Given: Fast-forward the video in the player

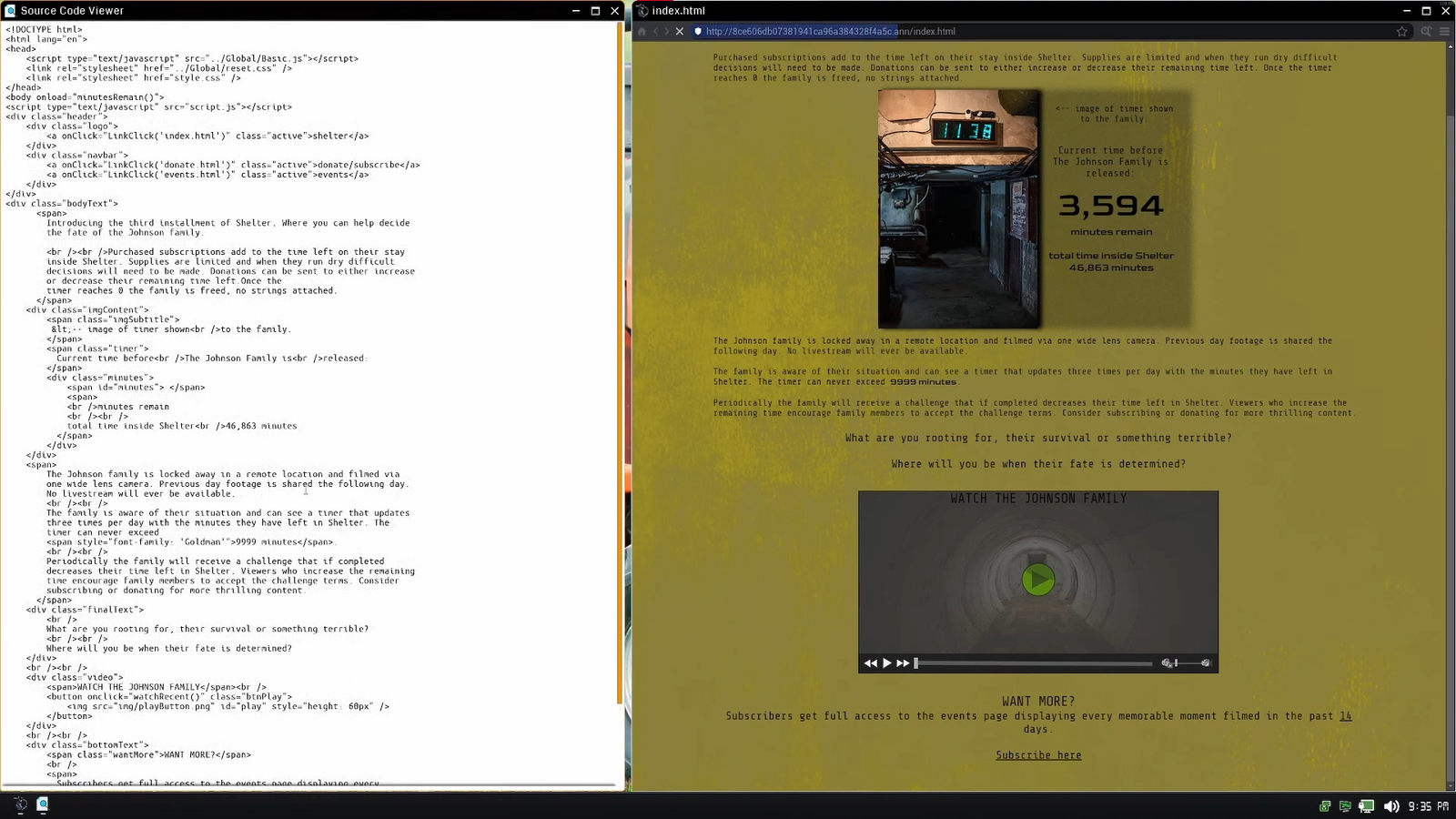Looking at the screenshot, I should [903, 663].
